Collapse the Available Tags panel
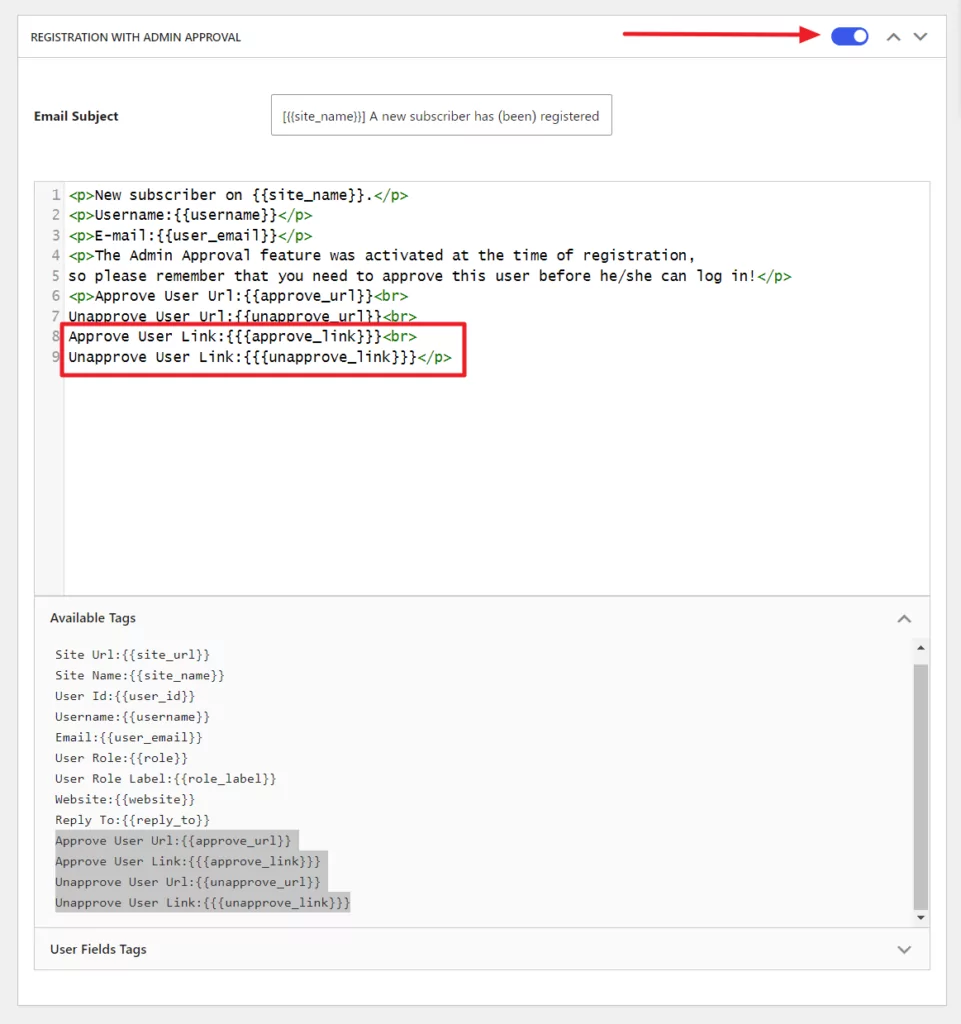Viewport: 961px width, 1024px height. click(x=904, y=618)
